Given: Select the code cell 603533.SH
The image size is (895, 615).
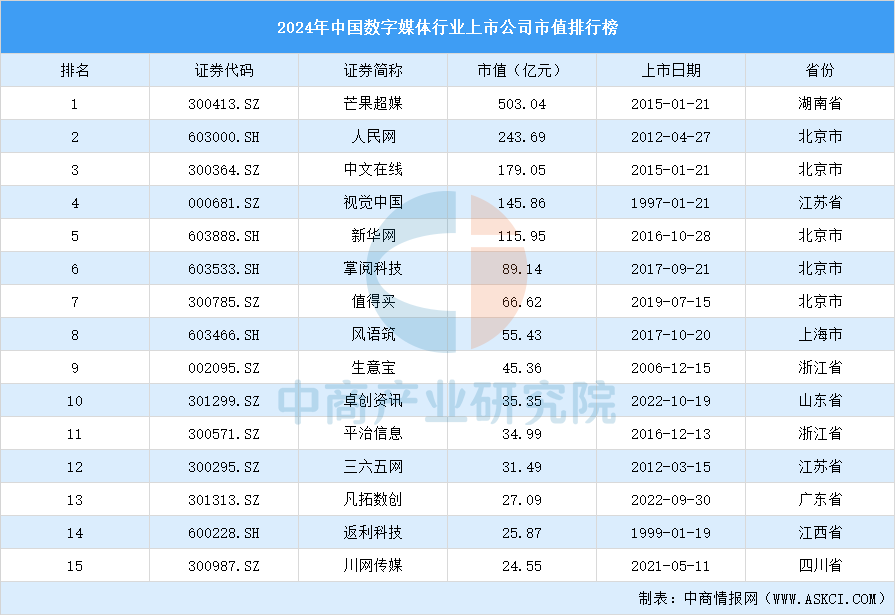Looking at the screenshot, I should [x=224, y=270].
